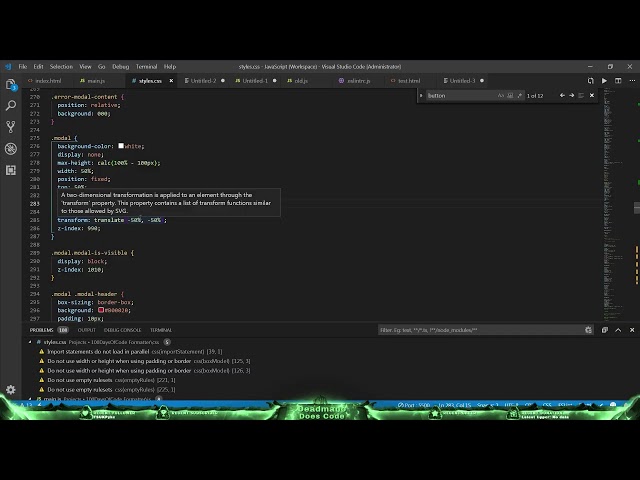The image size is (640, 480).
Task: Toggle find in selection
Action: (581, 96)
